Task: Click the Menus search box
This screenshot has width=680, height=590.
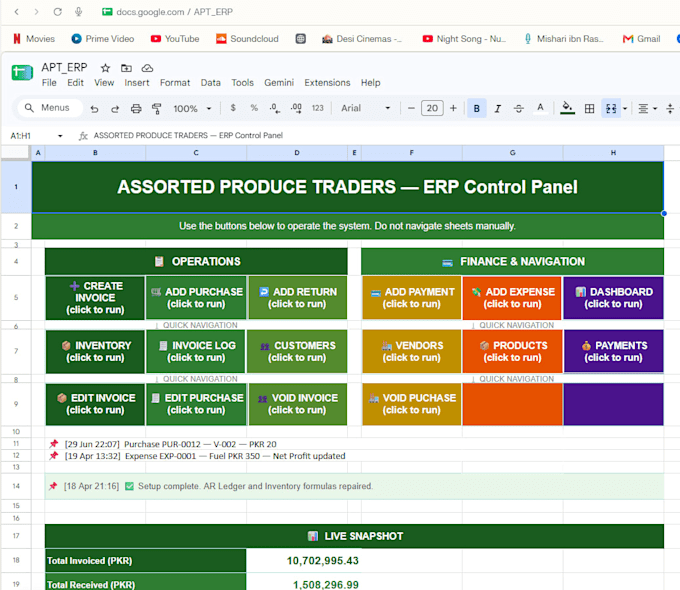Action: 50,108
